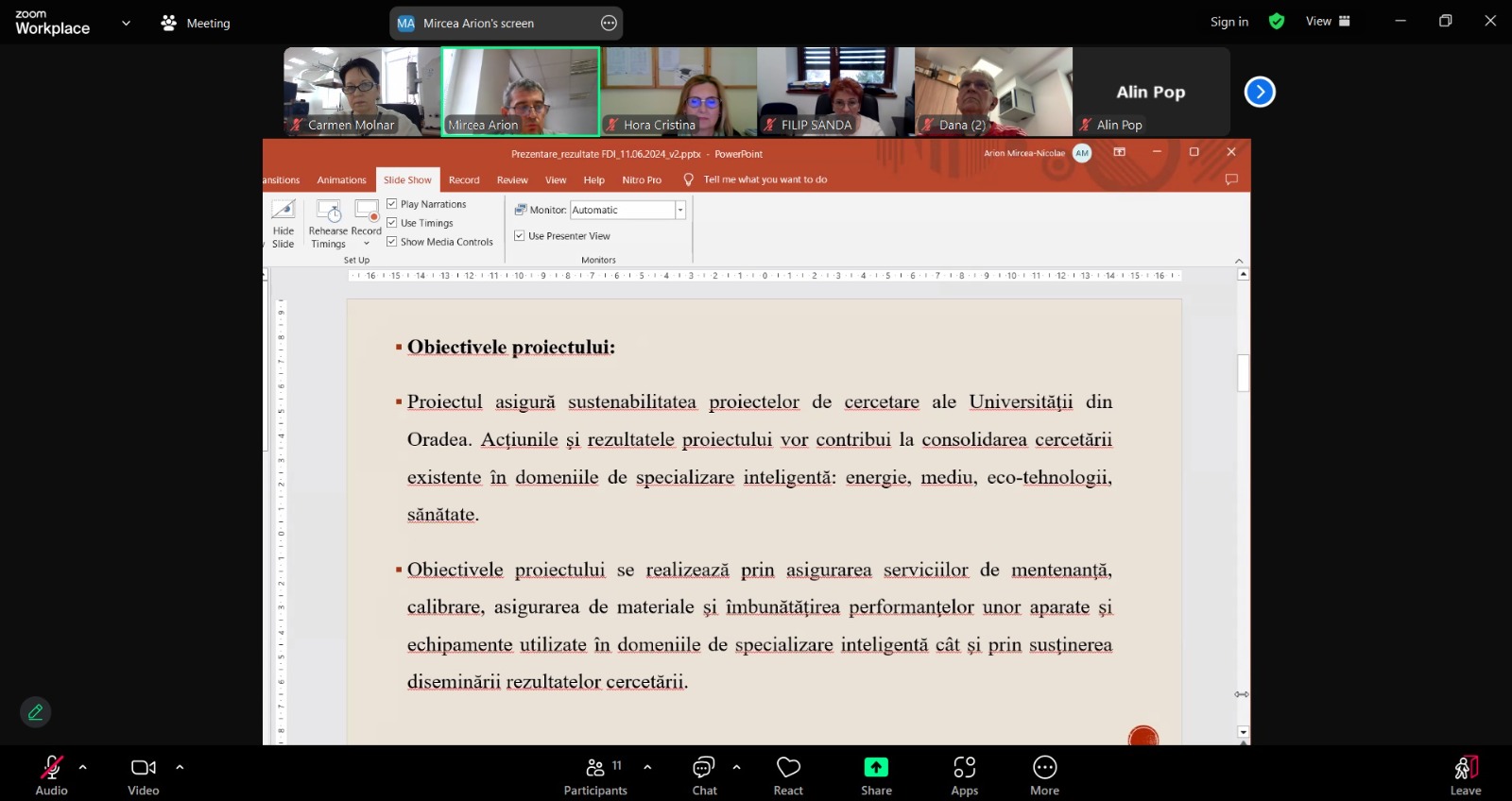Image resolution: width=1512 pixels, height=801 pixels.
Task: Click the Sign in link
Action: pos(1228,22)
